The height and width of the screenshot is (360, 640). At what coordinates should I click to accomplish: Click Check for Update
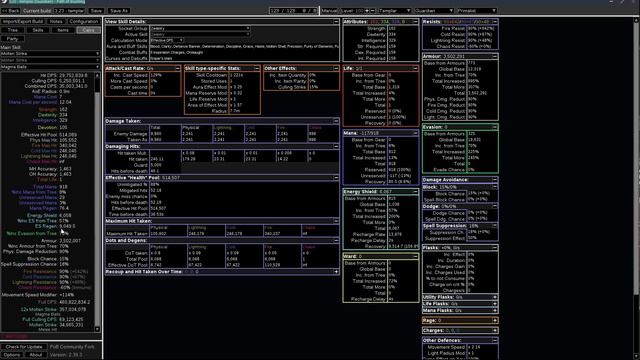point(24,347)
